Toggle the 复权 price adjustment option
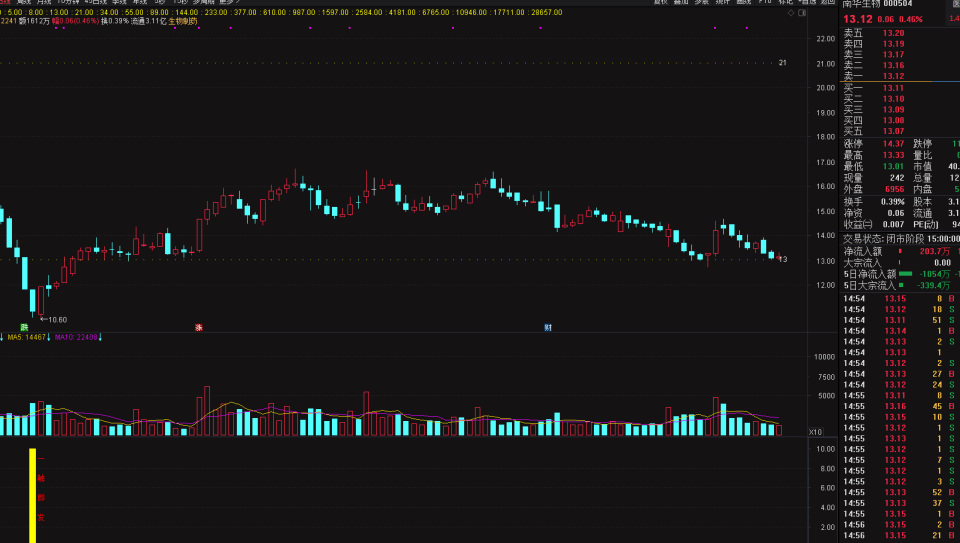Screen dimensions: 960x543 click(660, 2)
